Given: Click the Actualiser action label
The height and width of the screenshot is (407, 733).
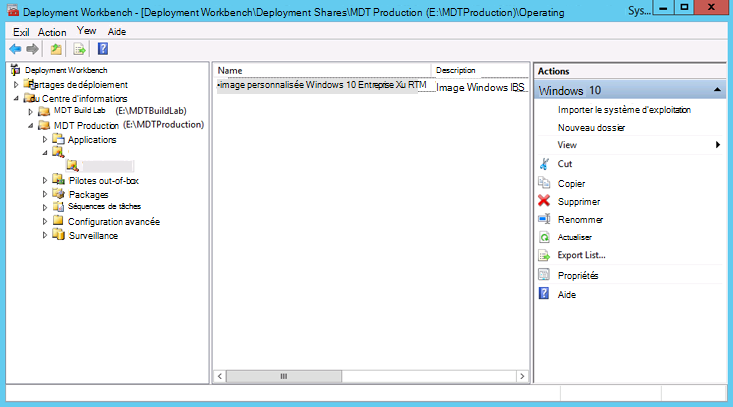Looking at the screenshot, I should [x=575, y=237].
